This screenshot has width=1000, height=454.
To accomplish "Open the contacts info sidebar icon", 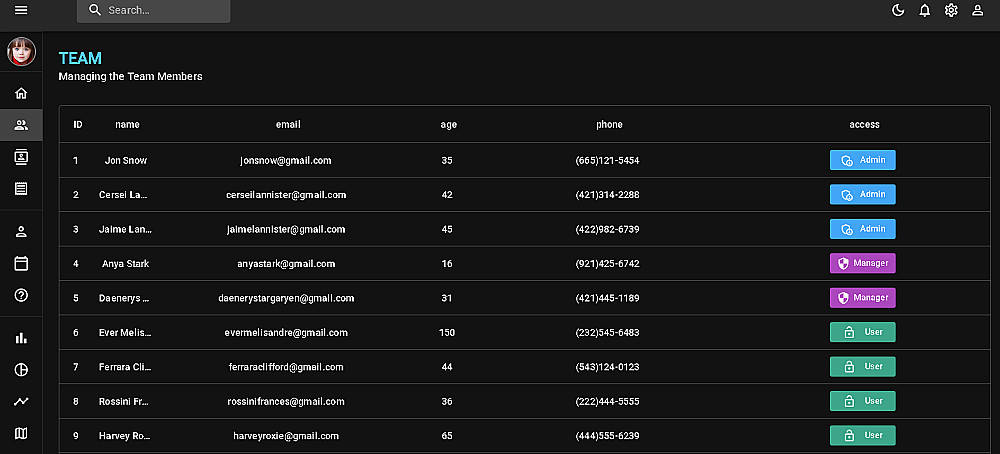I will pyautogui.click(x=21, y=157).
